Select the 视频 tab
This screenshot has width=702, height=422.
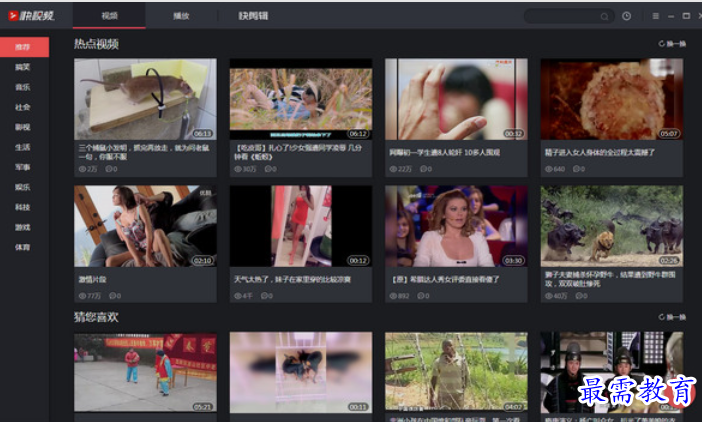pos(109,16)
